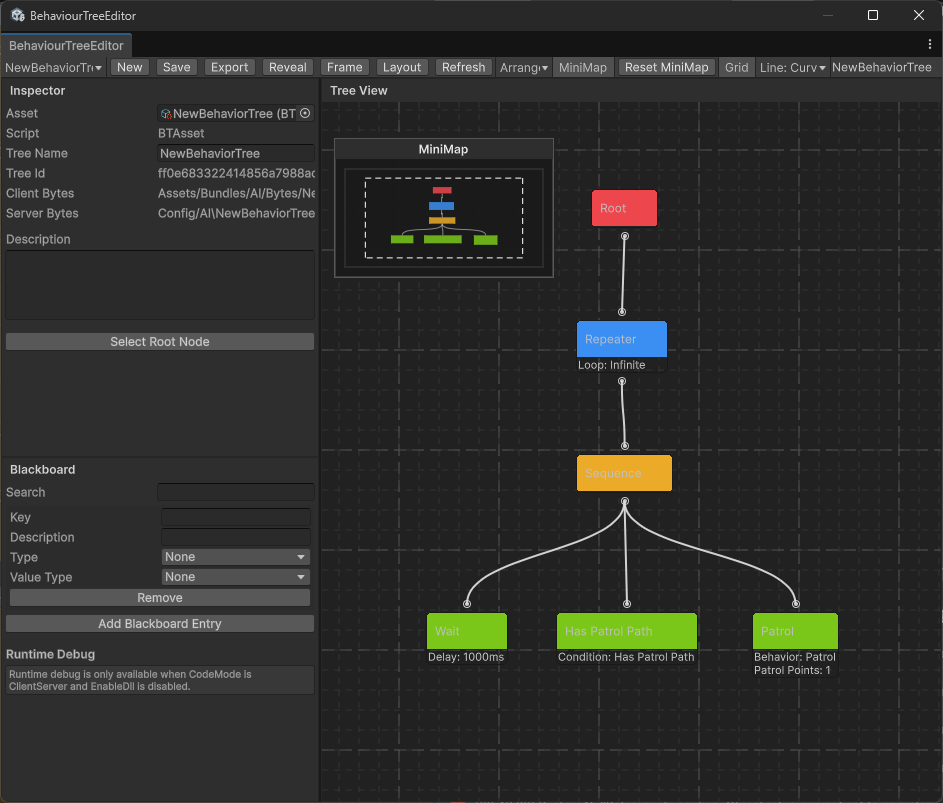The width and height of the screenshot is (943, 803).
Task: Switch to the BehaviourTreeEditor tab
Action: tap(66, 46)
